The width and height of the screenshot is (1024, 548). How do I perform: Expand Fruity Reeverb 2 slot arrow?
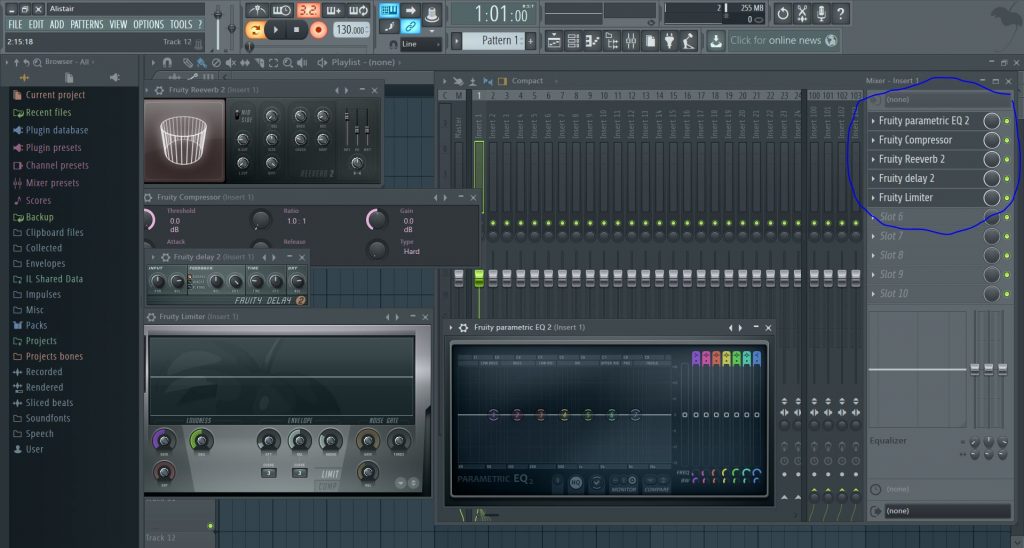873,159
